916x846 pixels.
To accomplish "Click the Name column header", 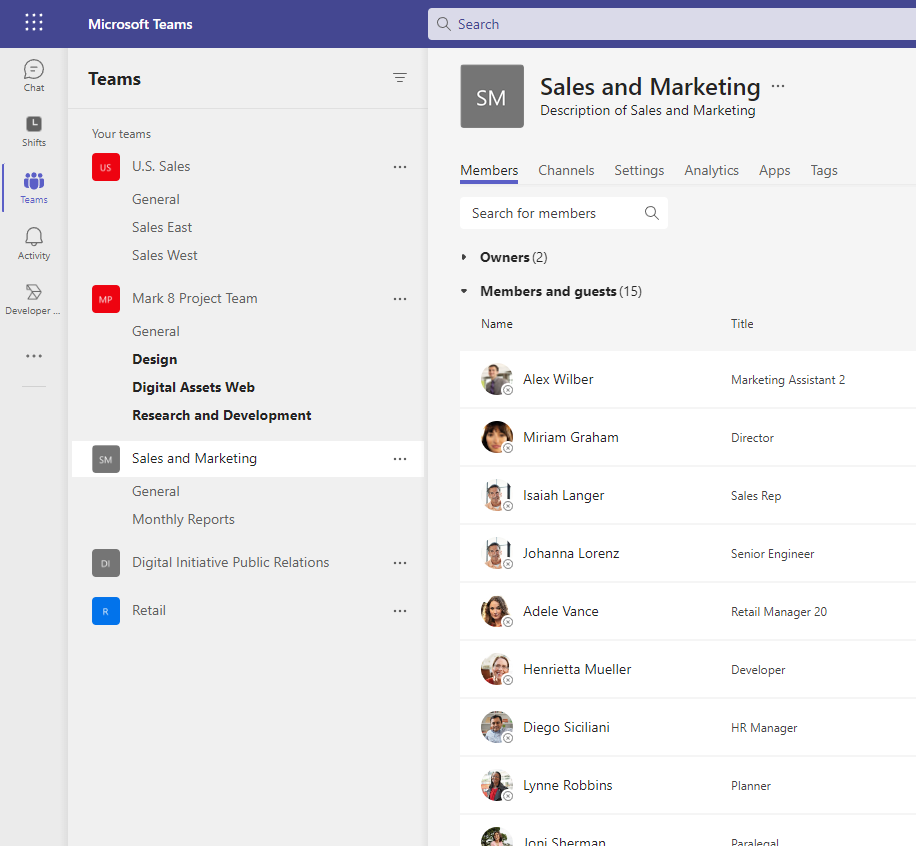I will click(497, 324).
